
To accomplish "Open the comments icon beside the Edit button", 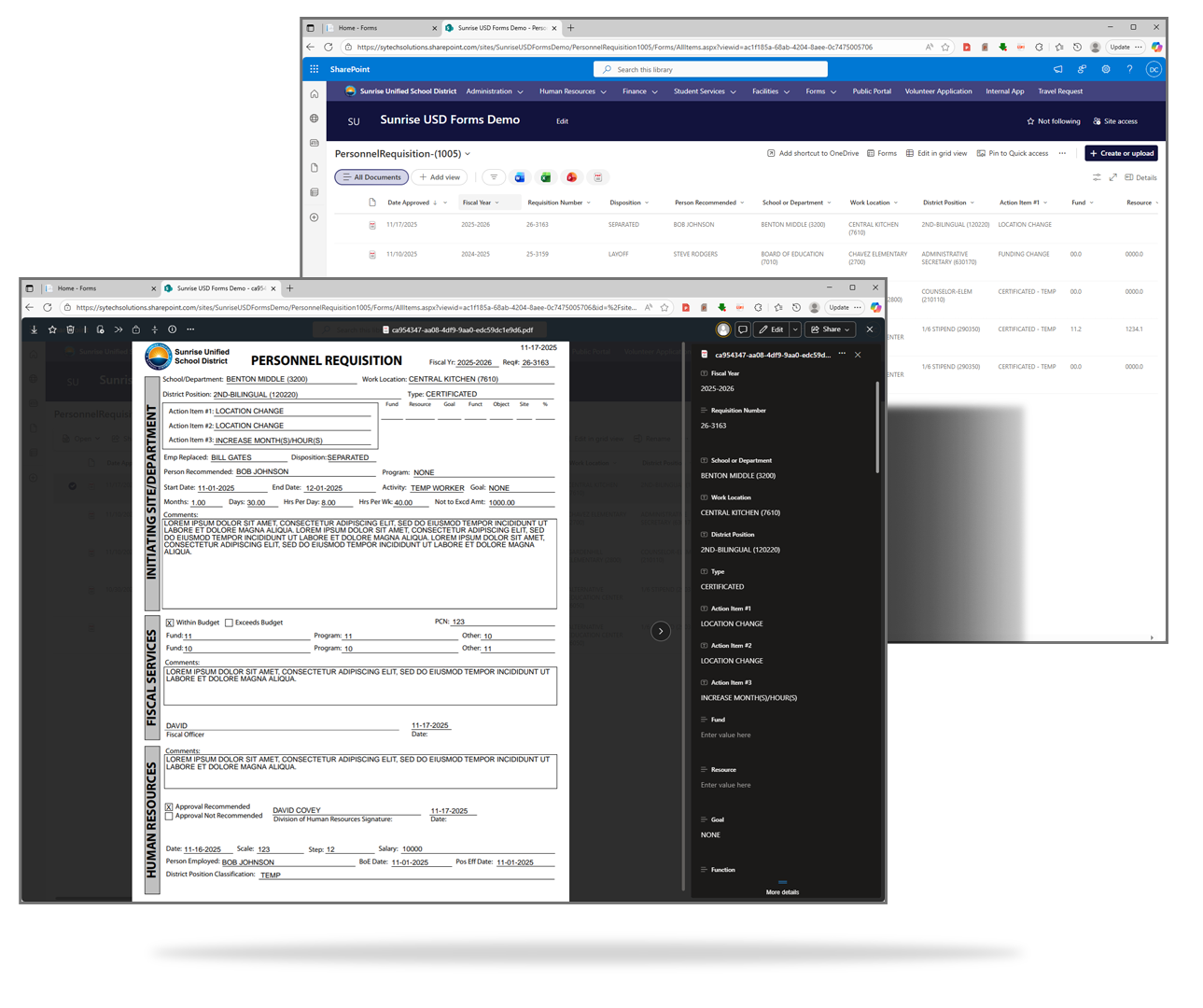I will 743,329.
